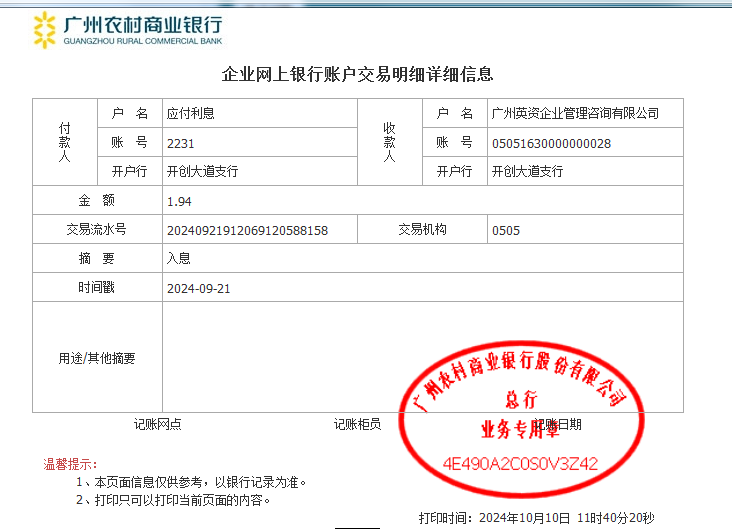Click the 时间戳 label

(x=97, y=288)
